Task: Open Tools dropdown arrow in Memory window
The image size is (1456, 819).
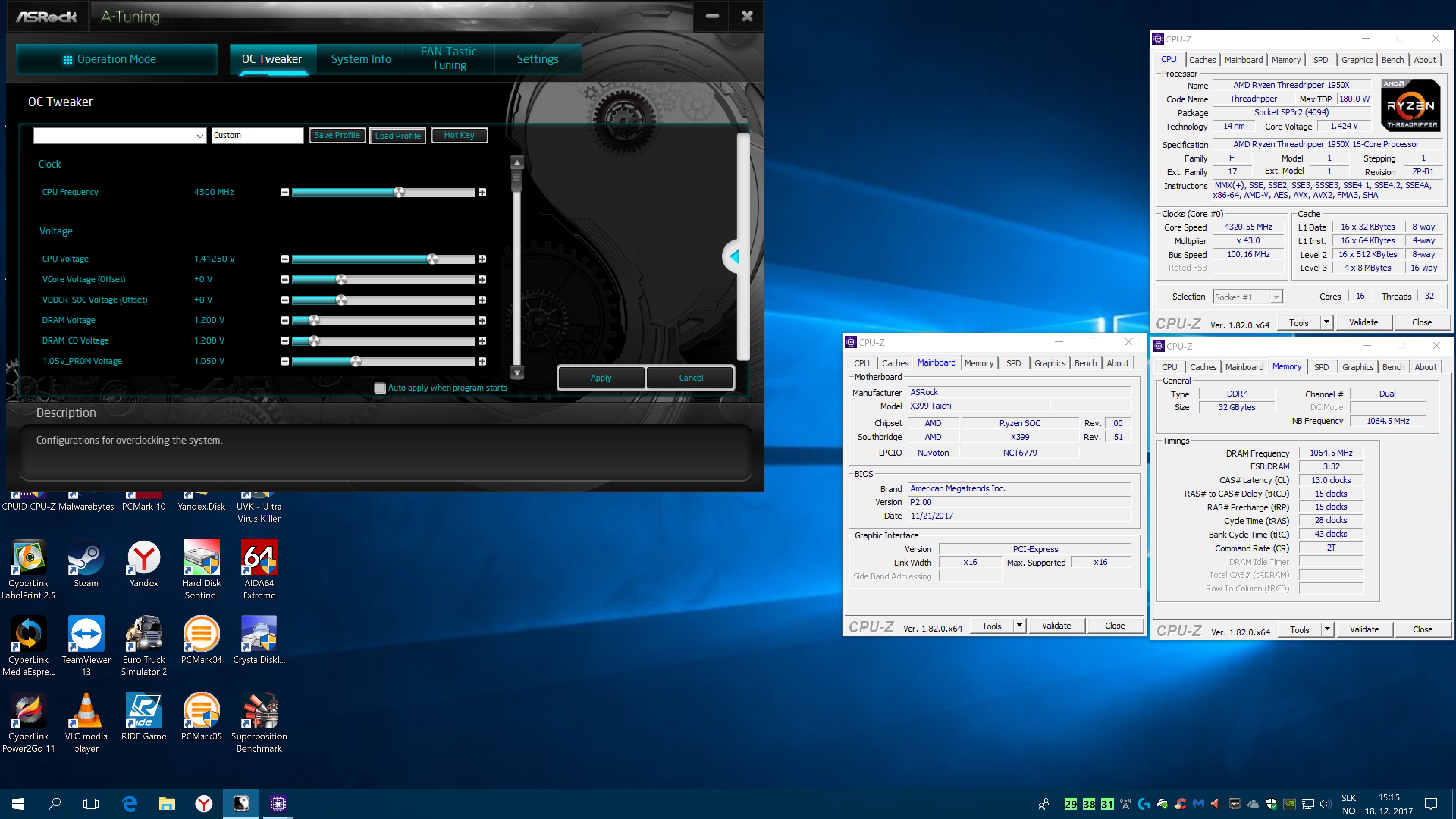Action: (x=1327, y=630)
